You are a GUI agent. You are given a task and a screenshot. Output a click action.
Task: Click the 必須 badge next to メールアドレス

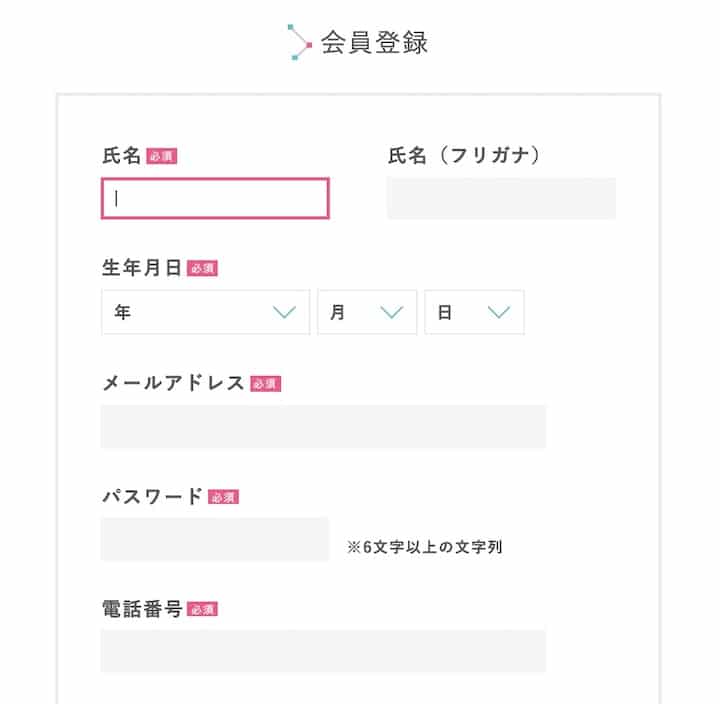click(266, 383)
